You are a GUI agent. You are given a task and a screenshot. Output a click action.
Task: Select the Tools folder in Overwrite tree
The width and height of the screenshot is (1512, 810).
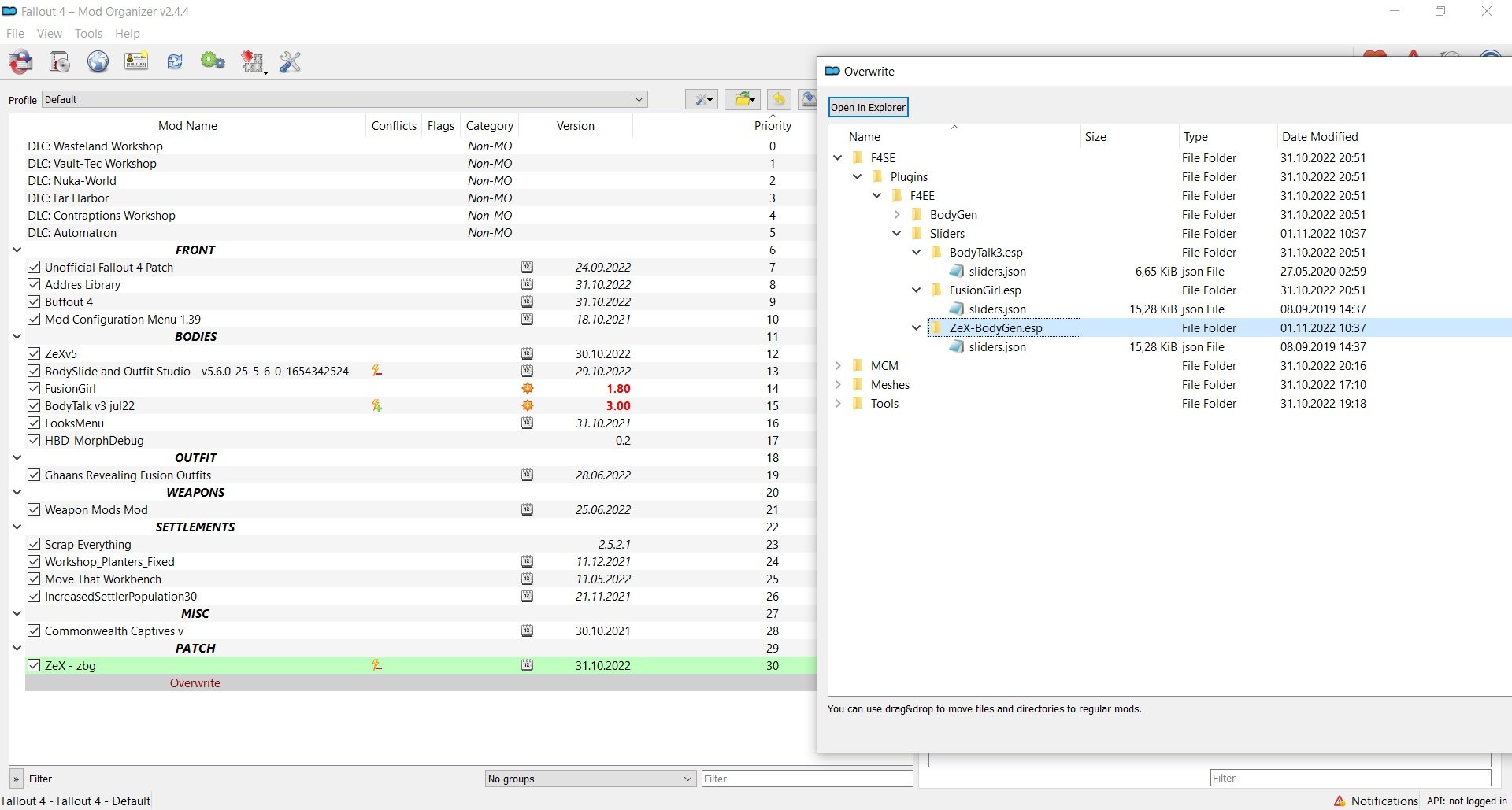click(x=884, y=403)
